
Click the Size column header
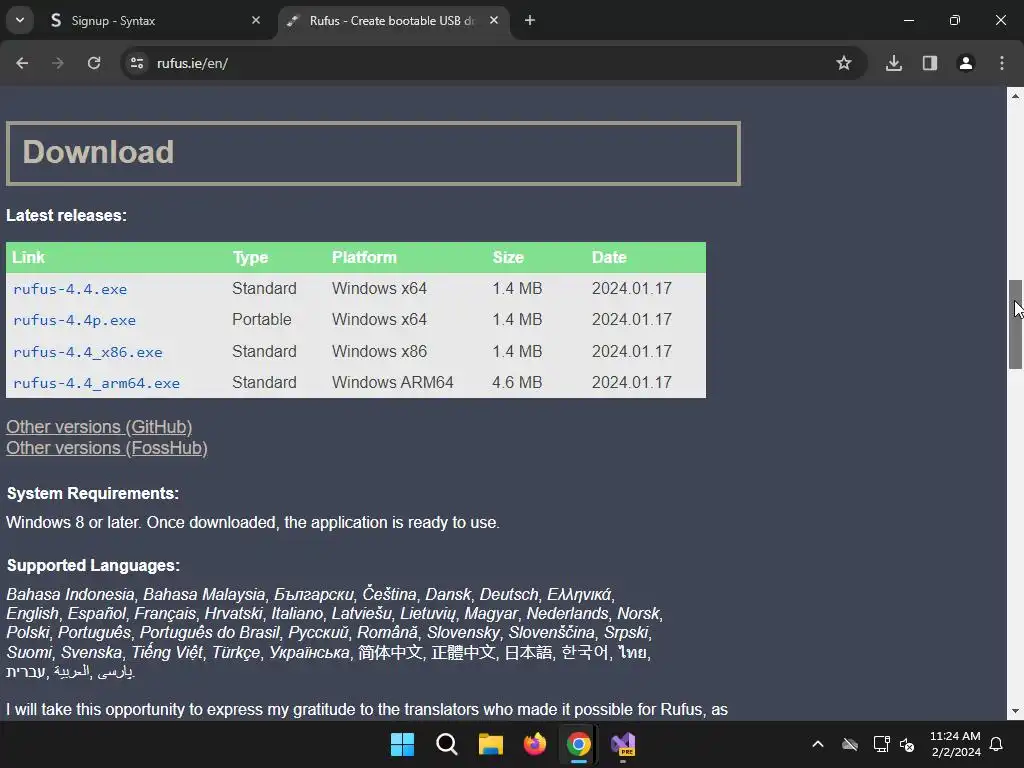click(x=508, y=257)
